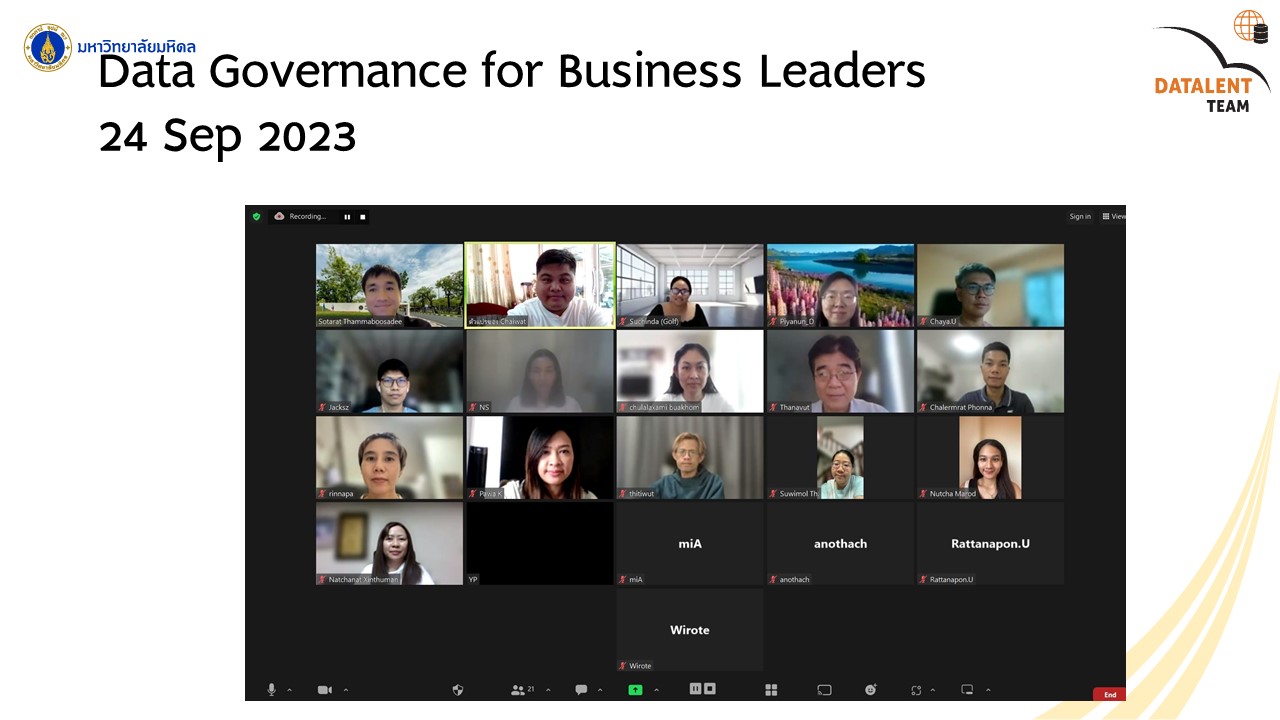The image size is (1280, 720).
Task: Expand the participants options arrow
Action: (x=548, y=690)
